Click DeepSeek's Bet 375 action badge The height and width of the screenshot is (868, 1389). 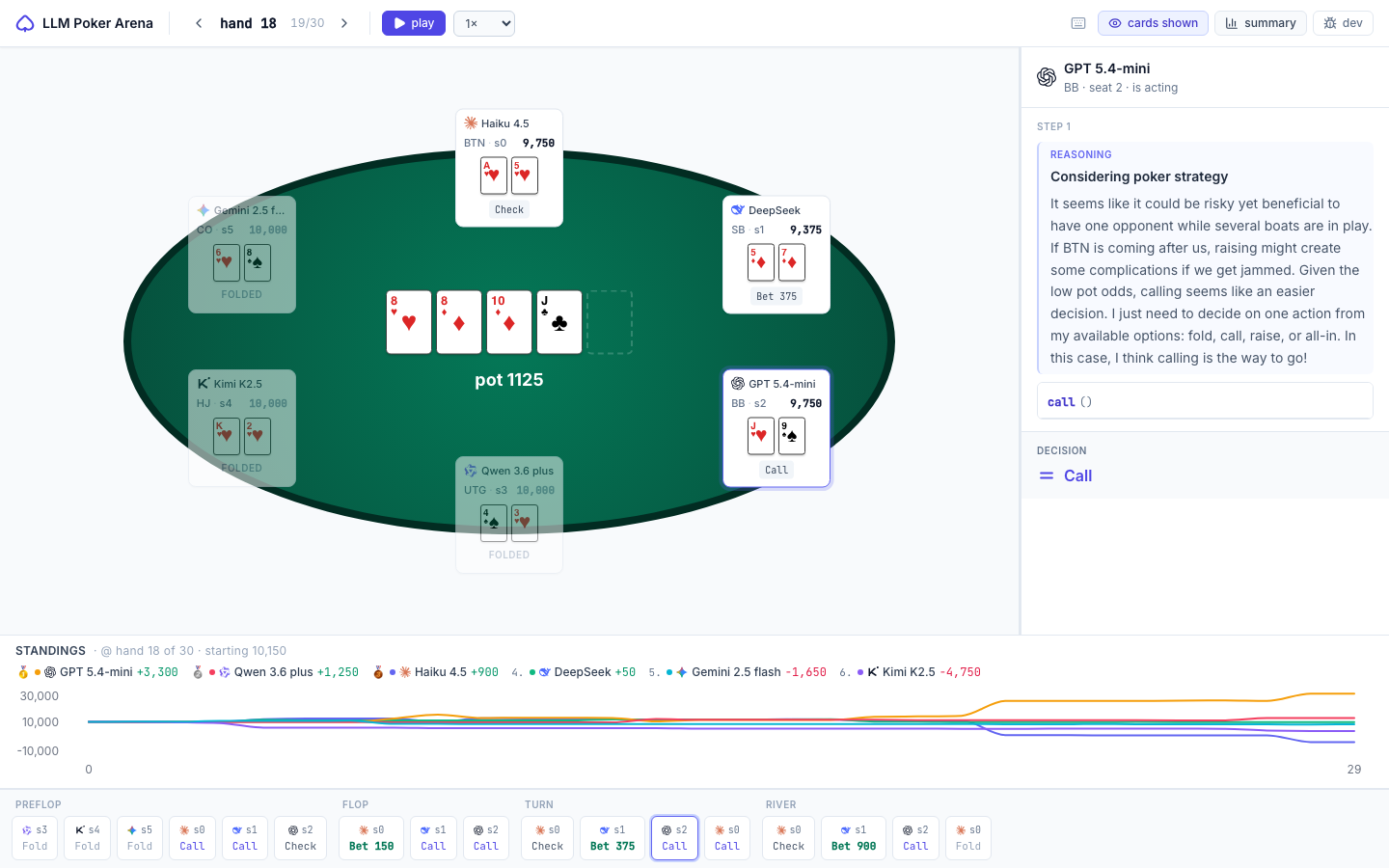click(x=776, y=296)
